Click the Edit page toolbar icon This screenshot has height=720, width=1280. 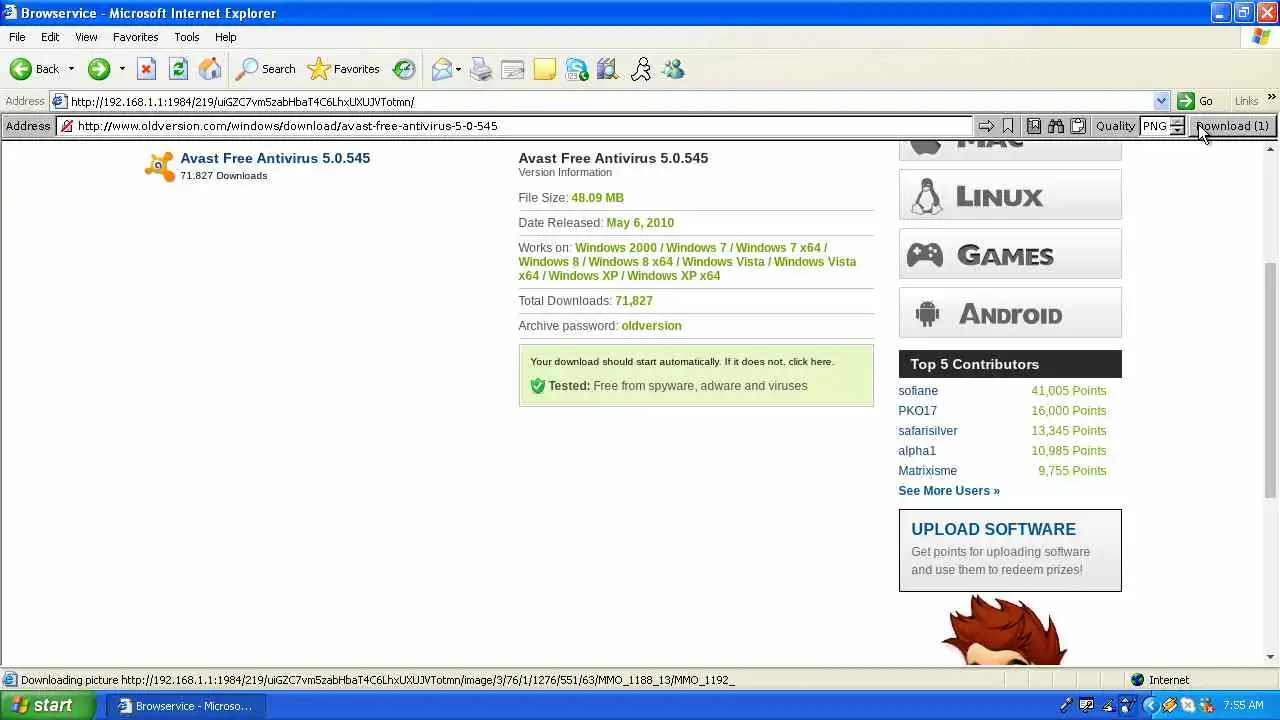click(513, 69)
